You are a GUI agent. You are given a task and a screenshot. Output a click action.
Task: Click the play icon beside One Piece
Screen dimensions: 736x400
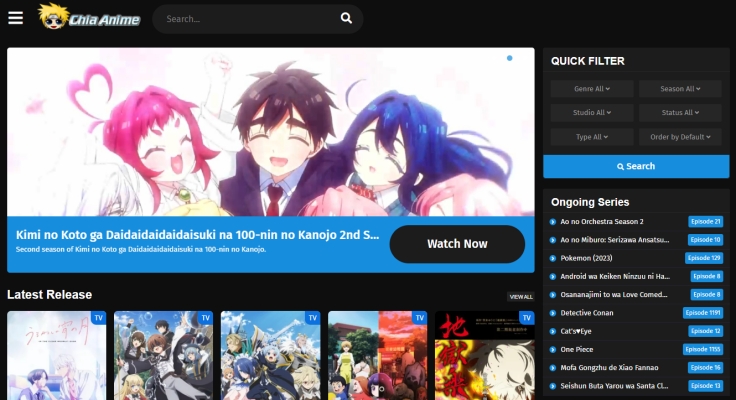[x=552, y=350]
